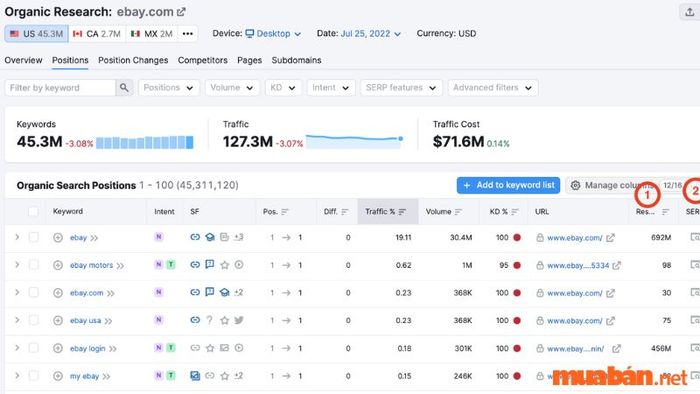
Task: Check the 'ebay login' row checkbox
Action: tap(33, 348)
